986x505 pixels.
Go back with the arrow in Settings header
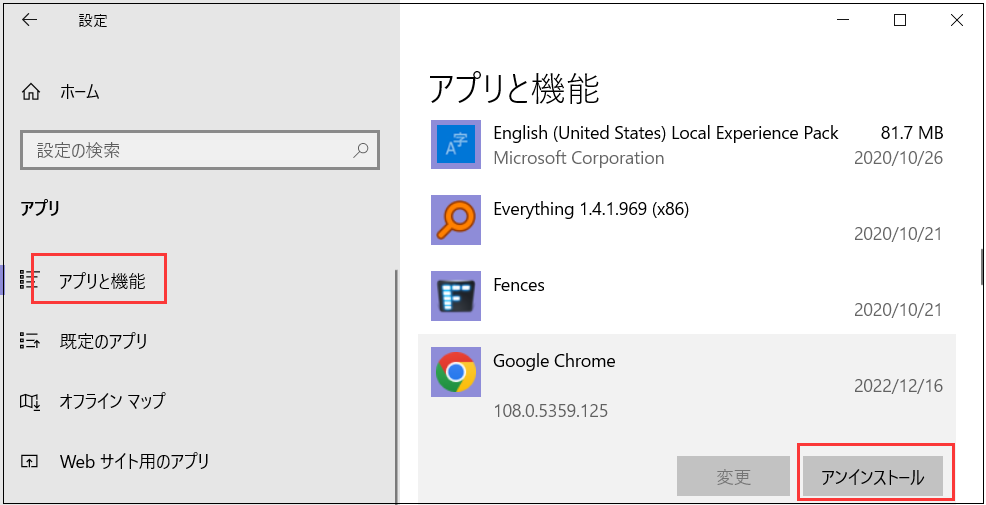(x=30, y=20)
